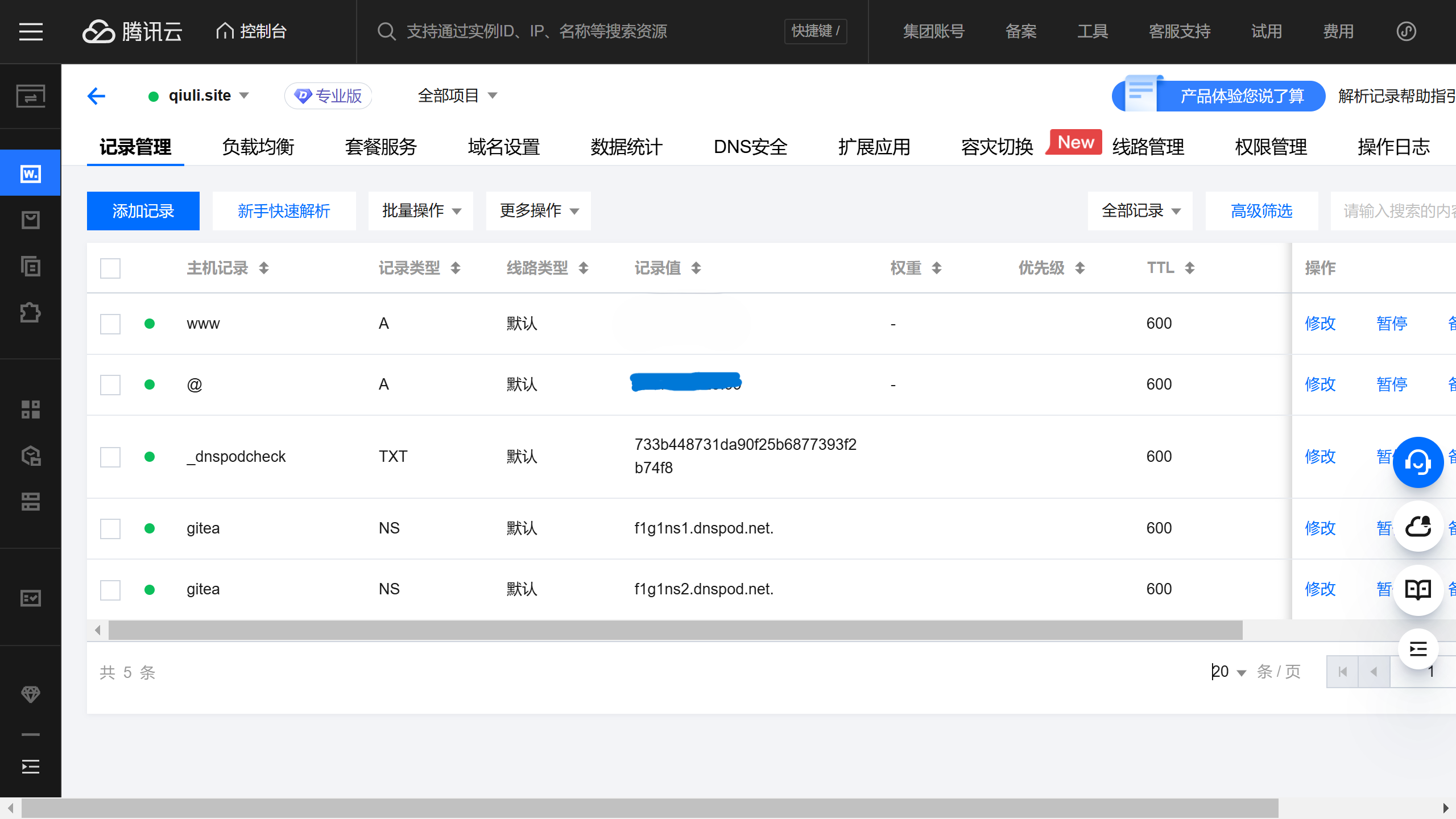Check the _dnspodcheck record checkbox
The height and width of the screenshot is (819, 1456).
point(110,457)
